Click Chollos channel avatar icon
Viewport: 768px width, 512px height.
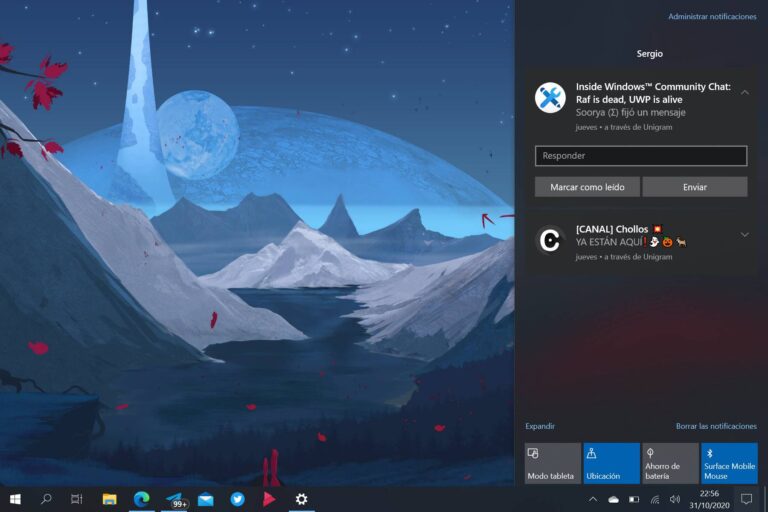coord(550,241)
